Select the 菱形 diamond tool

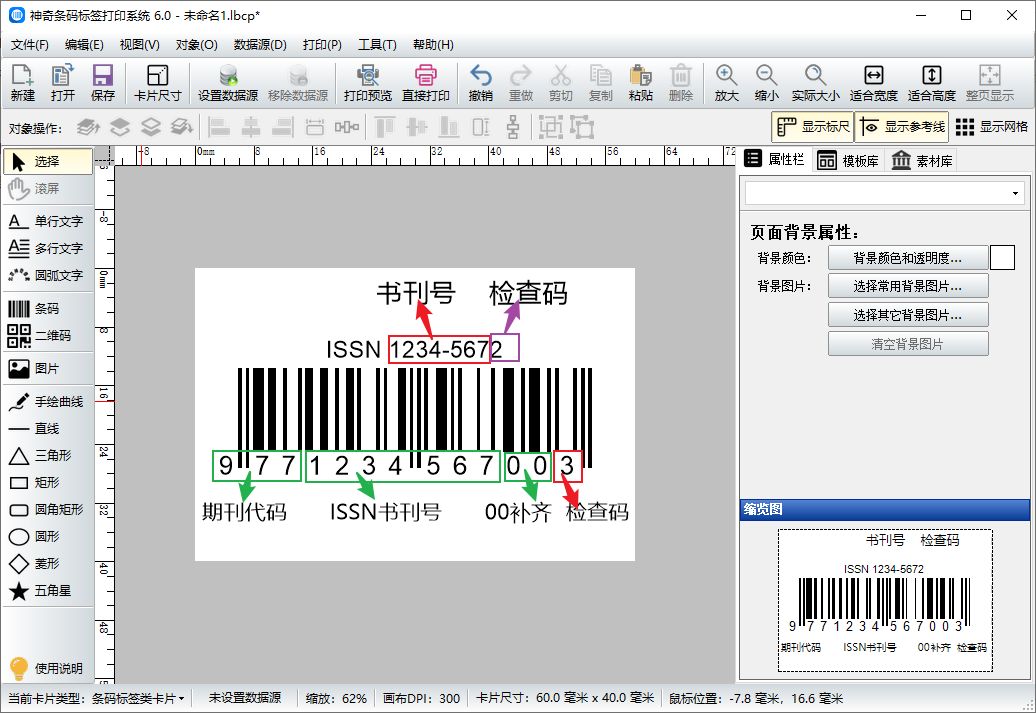pyautogui.click(x=47, y=564)
